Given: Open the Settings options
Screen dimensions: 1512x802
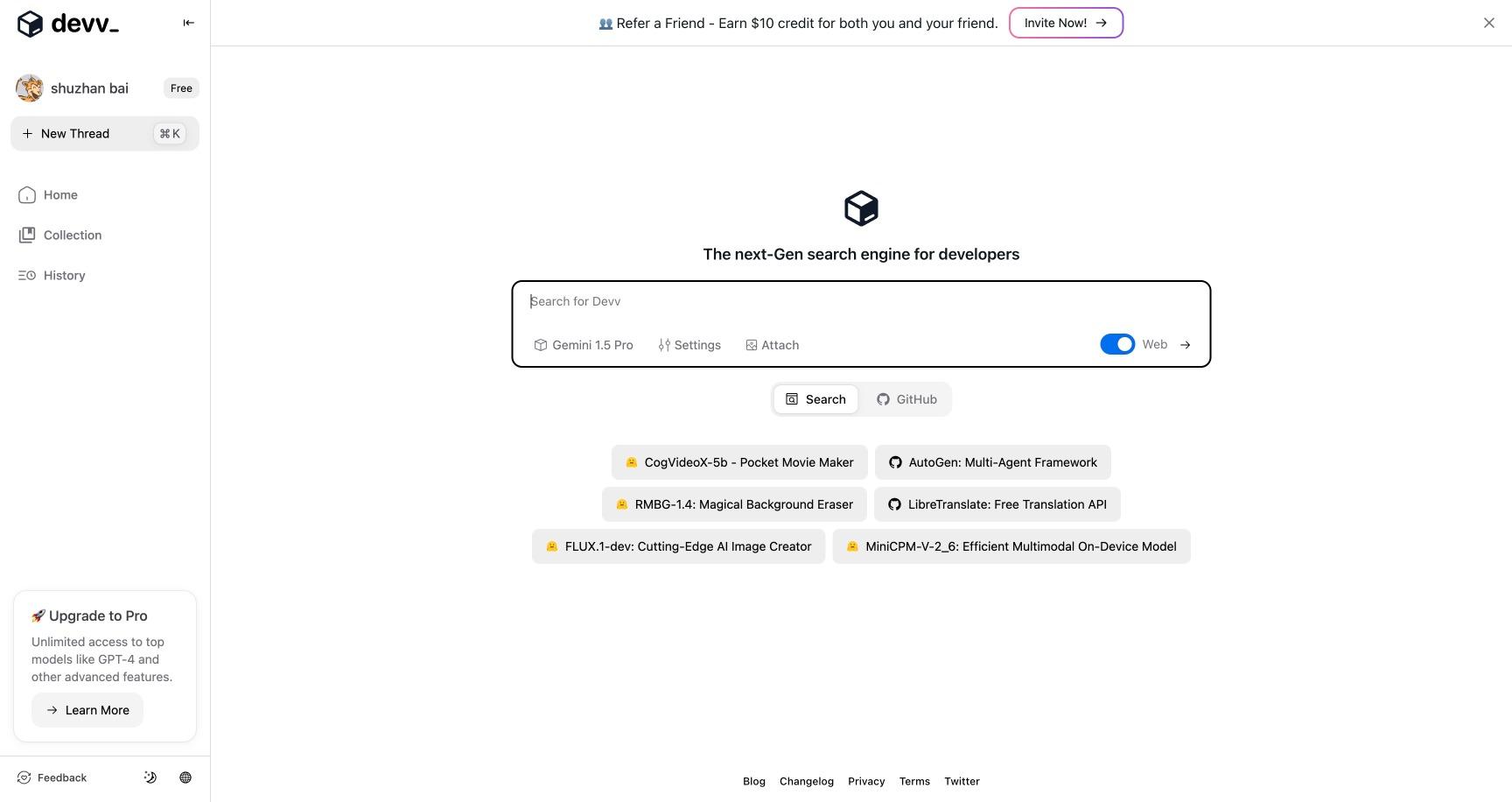Looking at the screenshot, I should click(689, 345).
